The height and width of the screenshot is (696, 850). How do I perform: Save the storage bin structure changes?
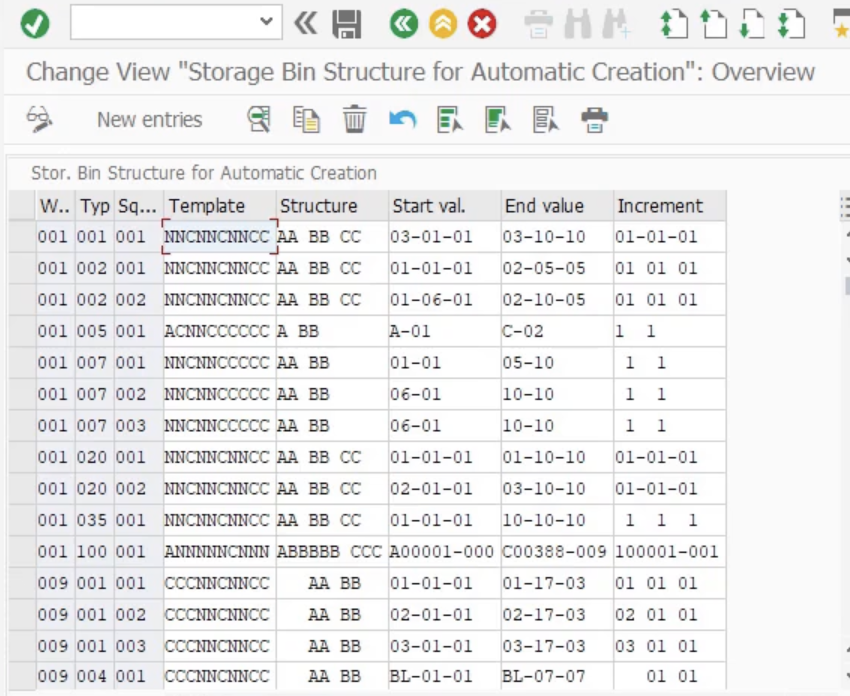click(x=347, y=23)
